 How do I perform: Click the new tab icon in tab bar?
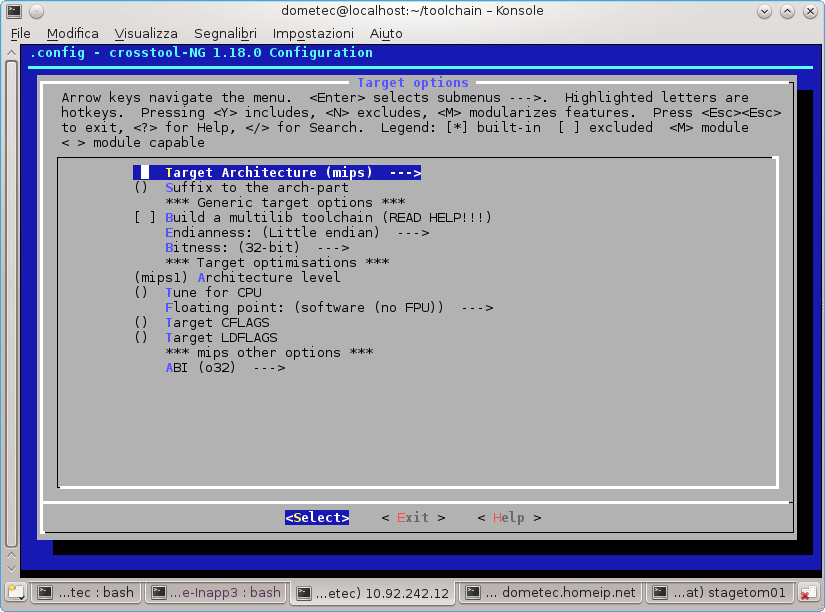[x=15, y=592]
